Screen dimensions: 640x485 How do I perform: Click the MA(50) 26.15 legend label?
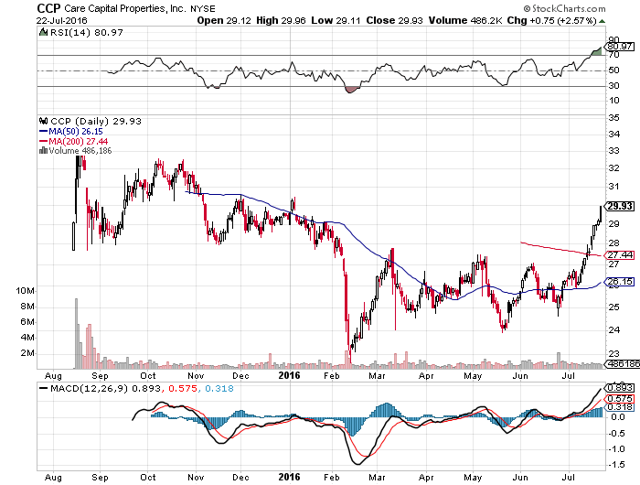pyautogui.click(x=76, y=131)
